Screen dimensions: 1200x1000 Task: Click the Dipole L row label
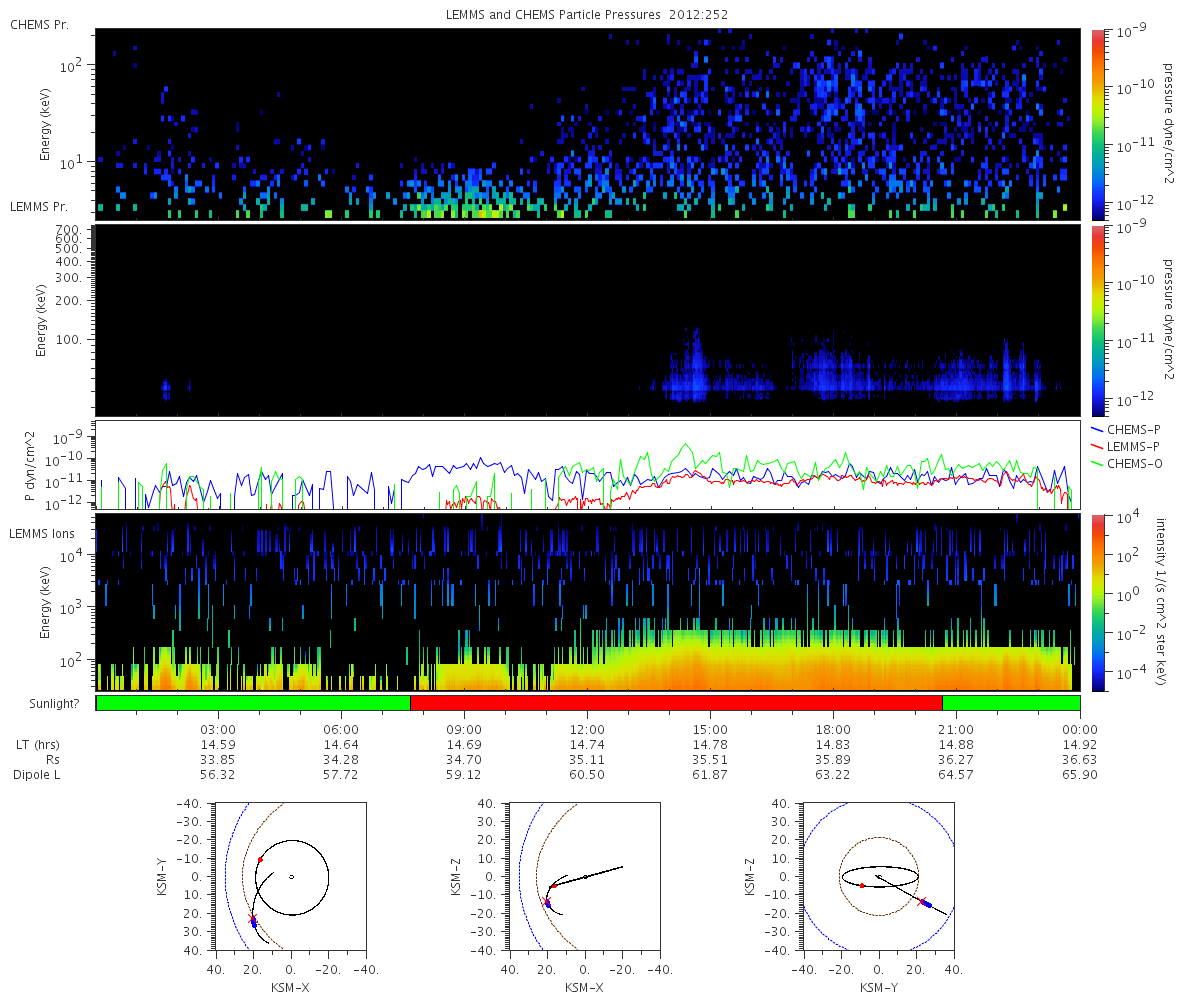coord(39,775)
